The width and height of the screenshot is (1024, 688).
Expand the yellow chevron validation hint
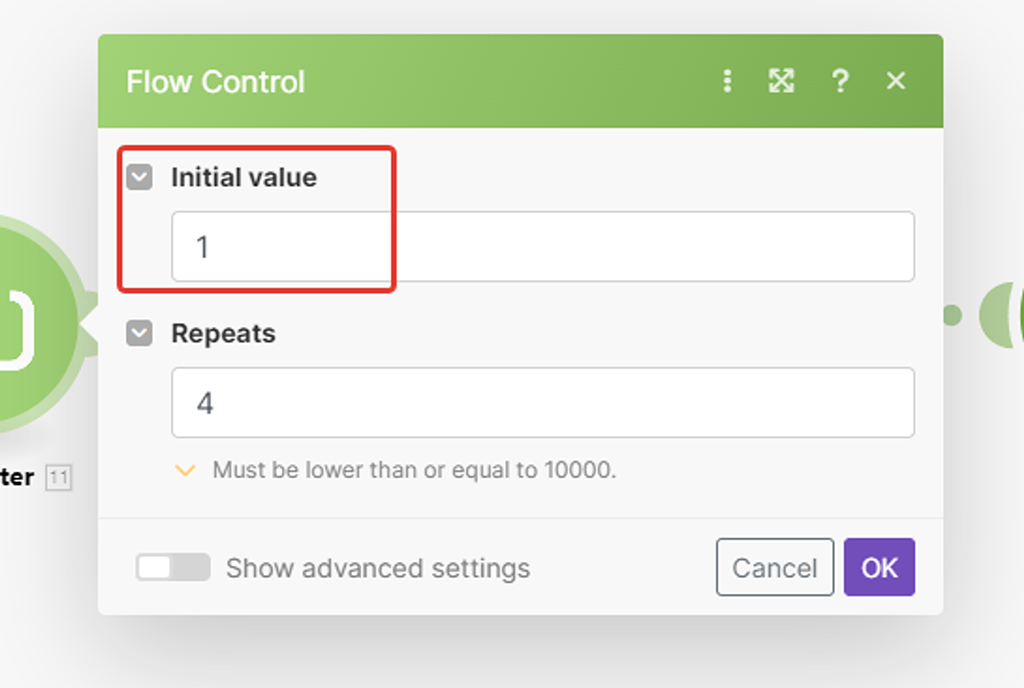185,470
